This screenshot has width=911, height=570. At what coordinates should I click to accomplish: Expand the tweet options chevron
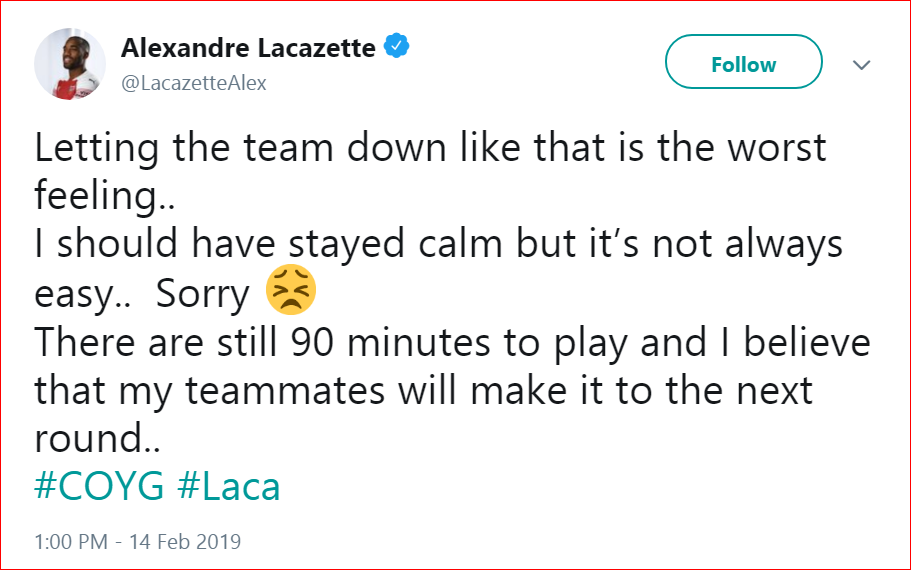coord(861,65)
